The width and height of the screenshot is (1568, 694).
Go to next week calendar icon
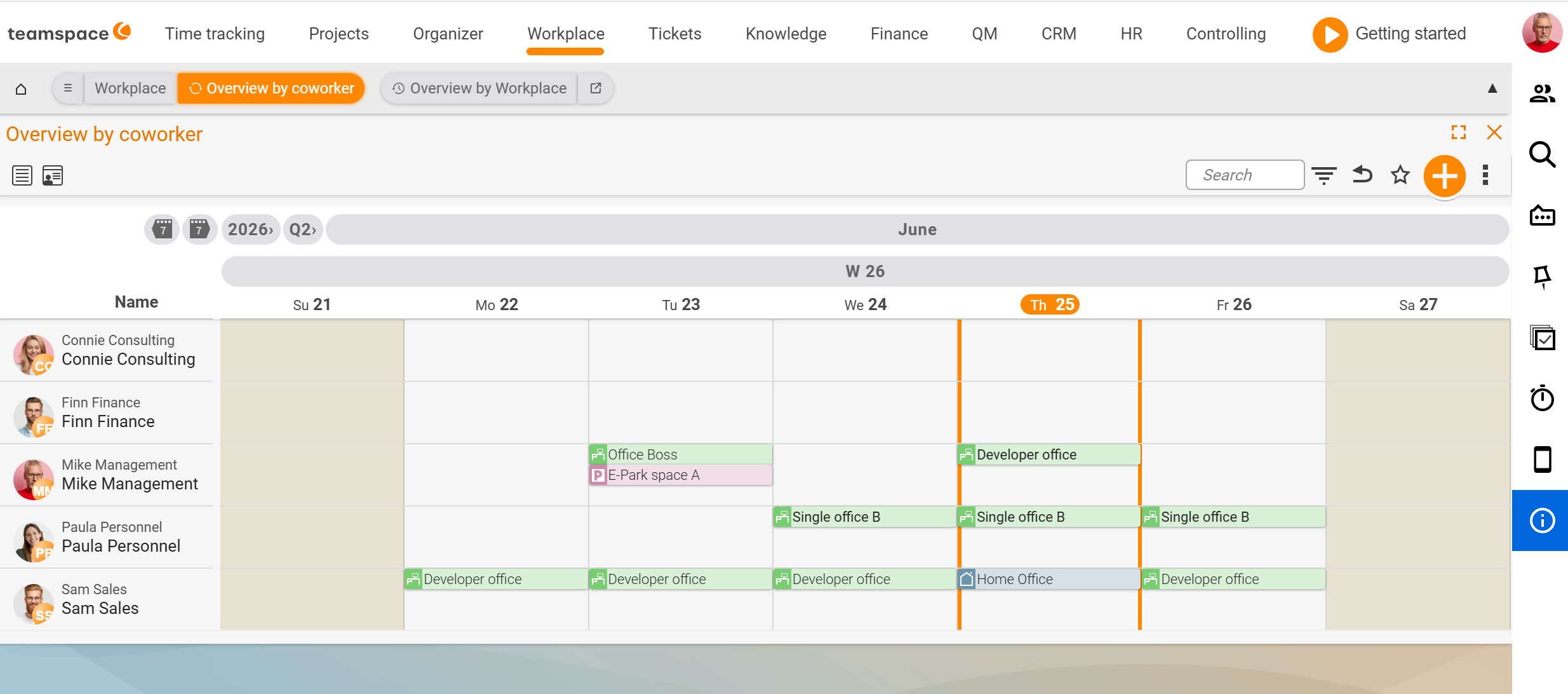[x=199, y=229]
